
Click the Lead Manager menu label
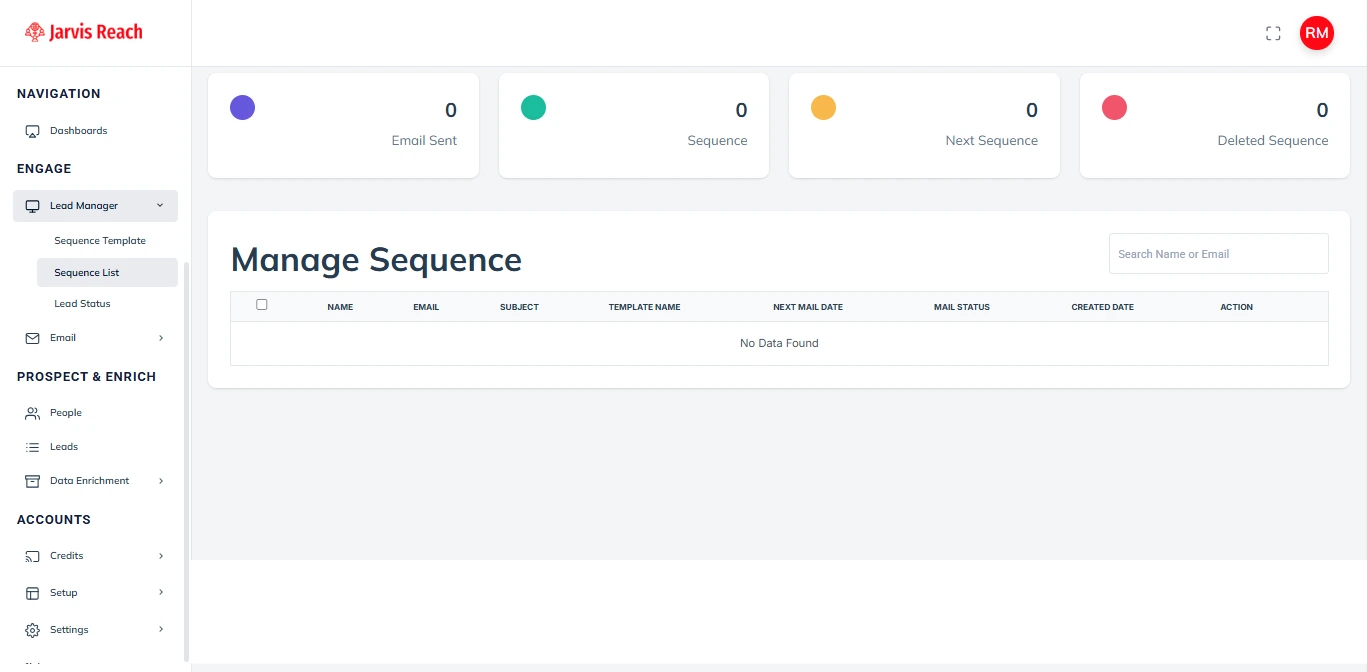coord(84,206)
